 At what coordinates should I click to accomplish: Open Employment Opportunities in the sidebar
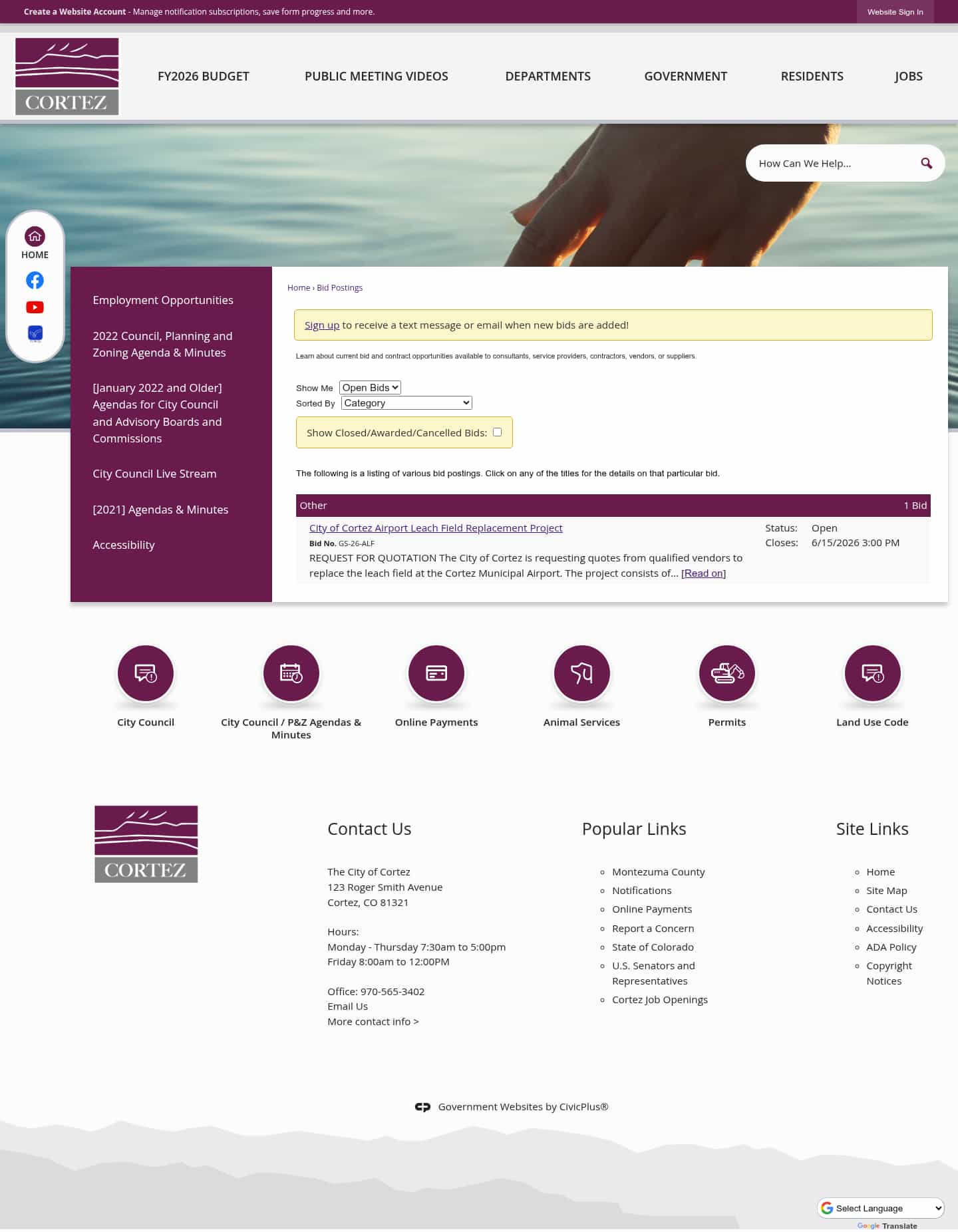163,300
